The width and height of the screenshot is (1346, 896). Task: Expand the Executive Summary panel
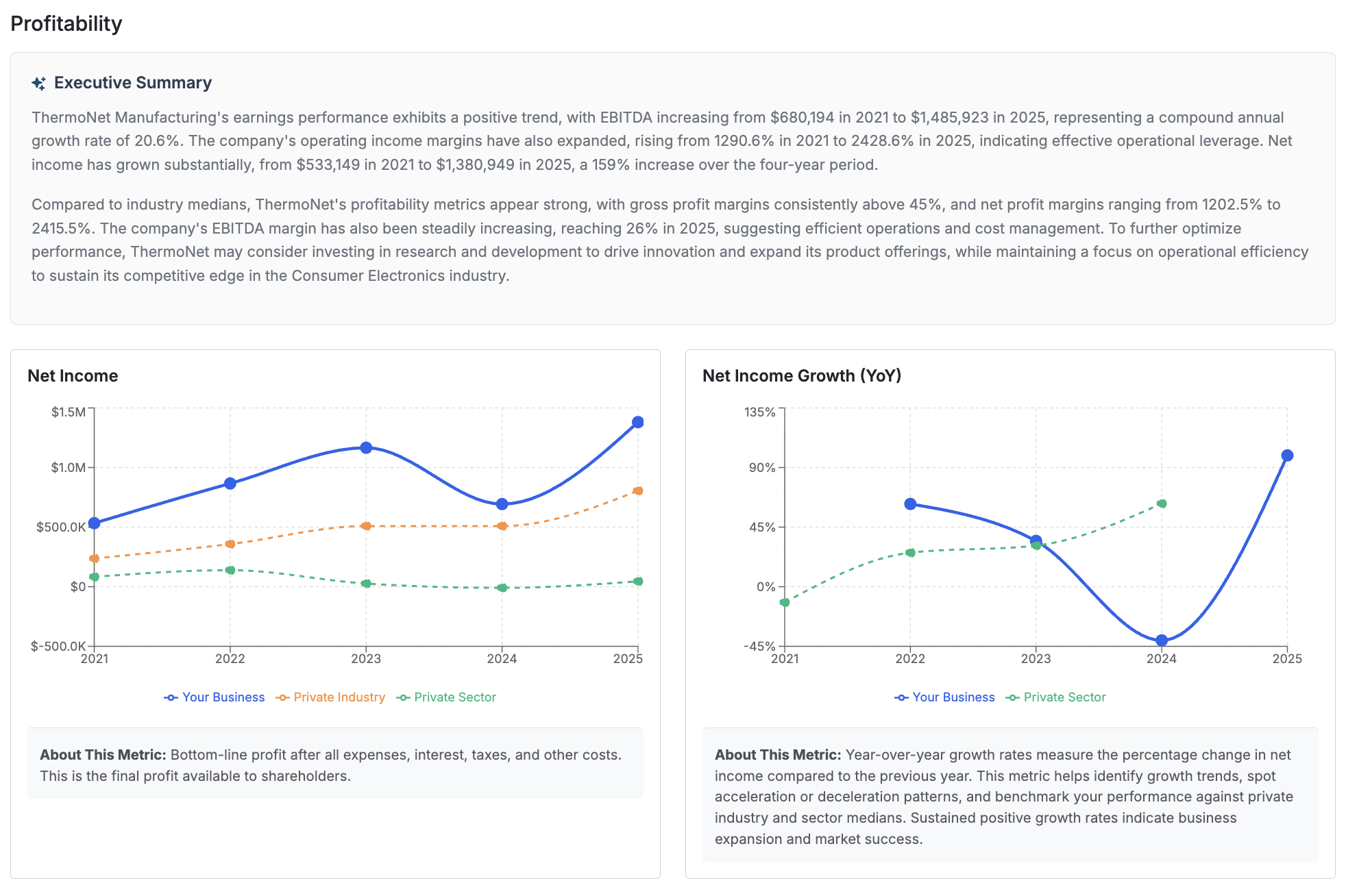pyautogui.click(x=133, y=82)
